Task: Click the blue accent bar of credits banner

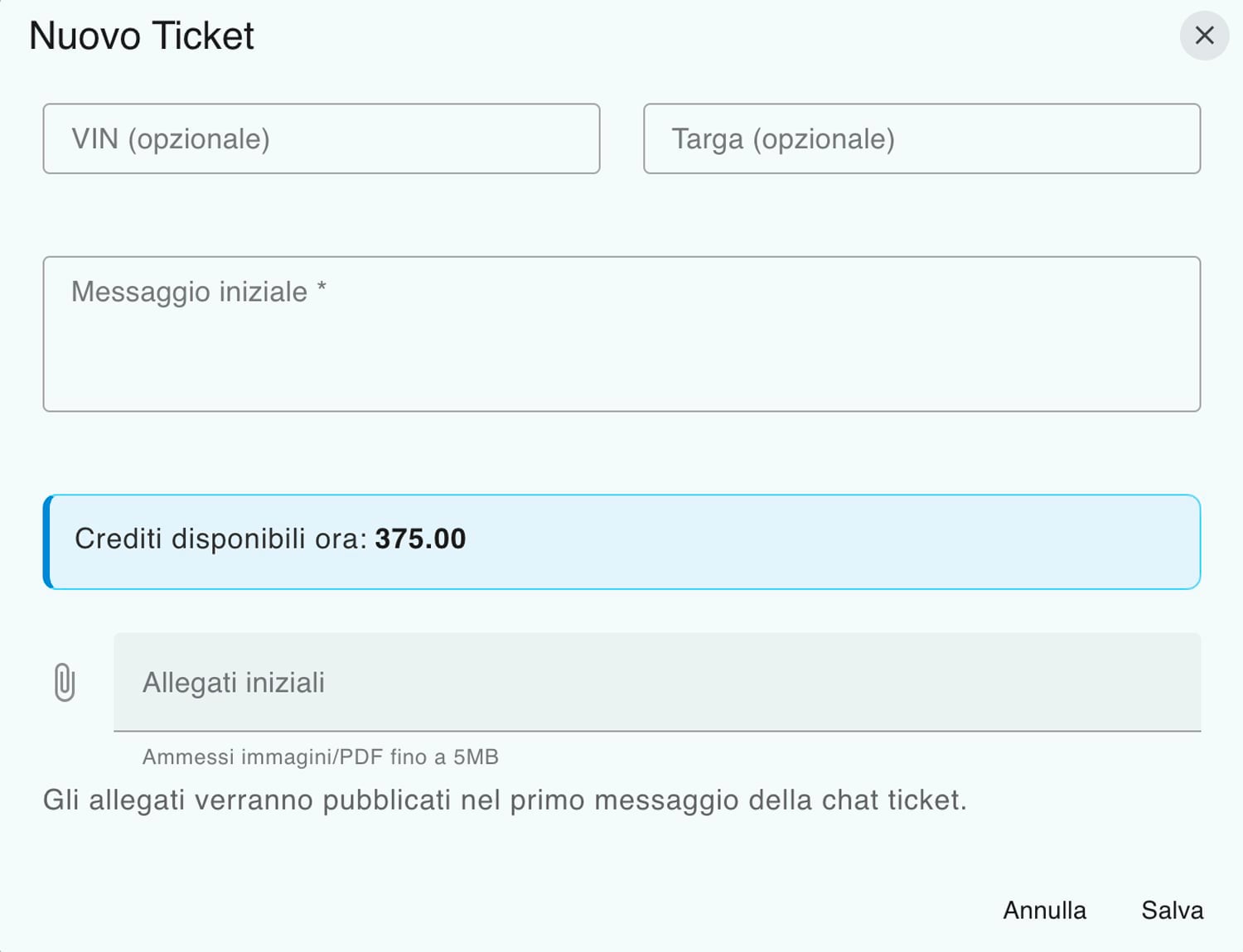Action: tap(48, 542)
